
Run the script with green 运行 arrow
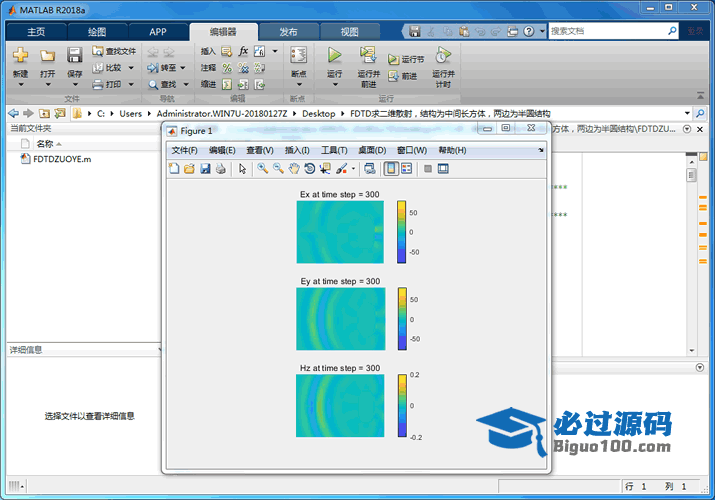(334, 56)
